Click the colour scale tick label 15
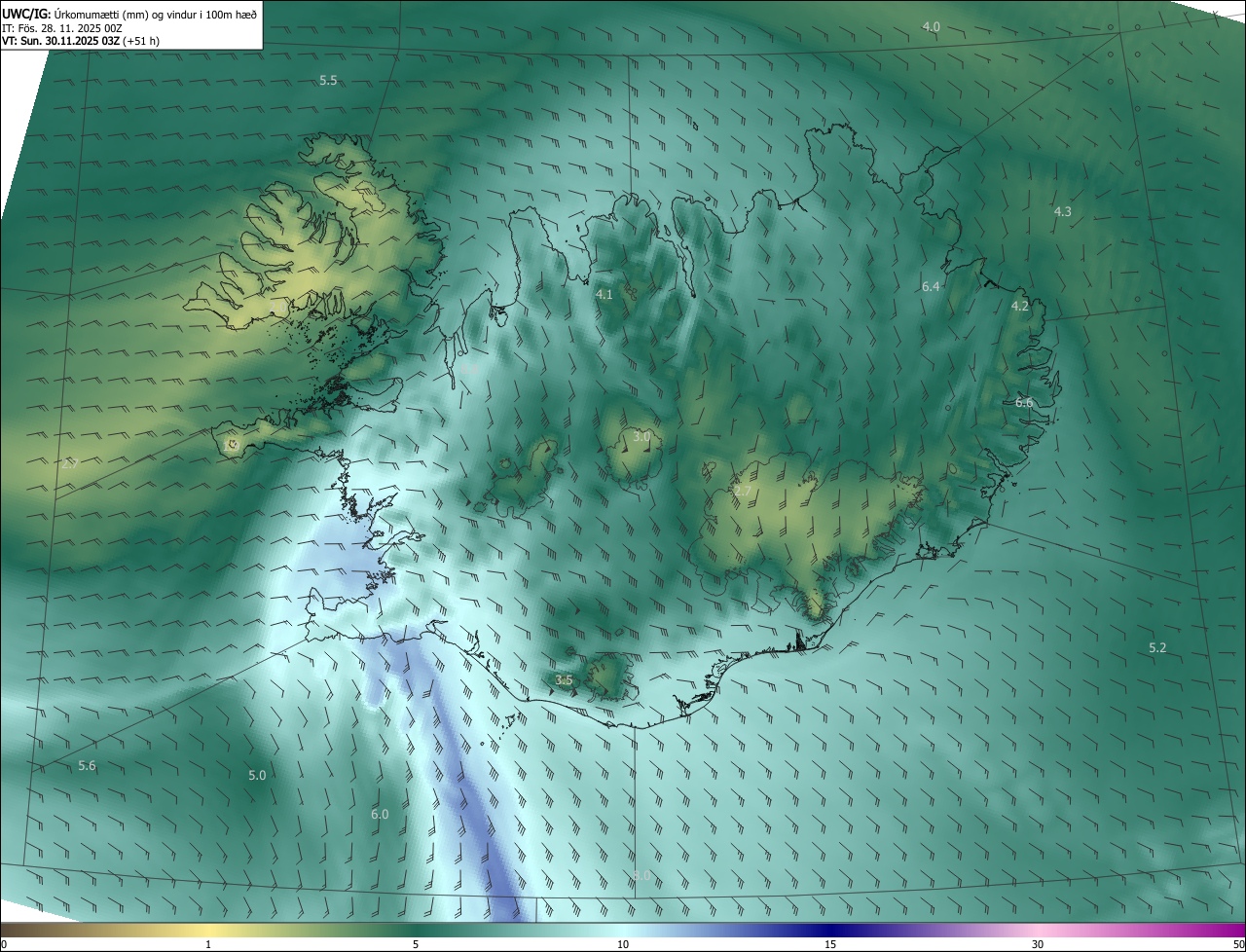 tap(830, 944)
